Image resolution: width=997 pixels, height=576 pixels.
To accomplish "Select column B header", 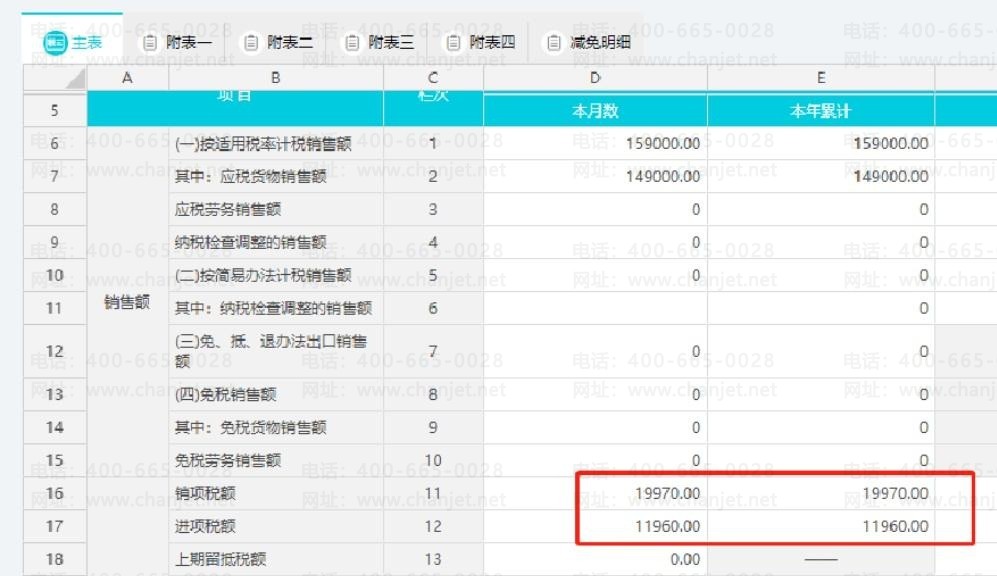I will tap(275, 78).
